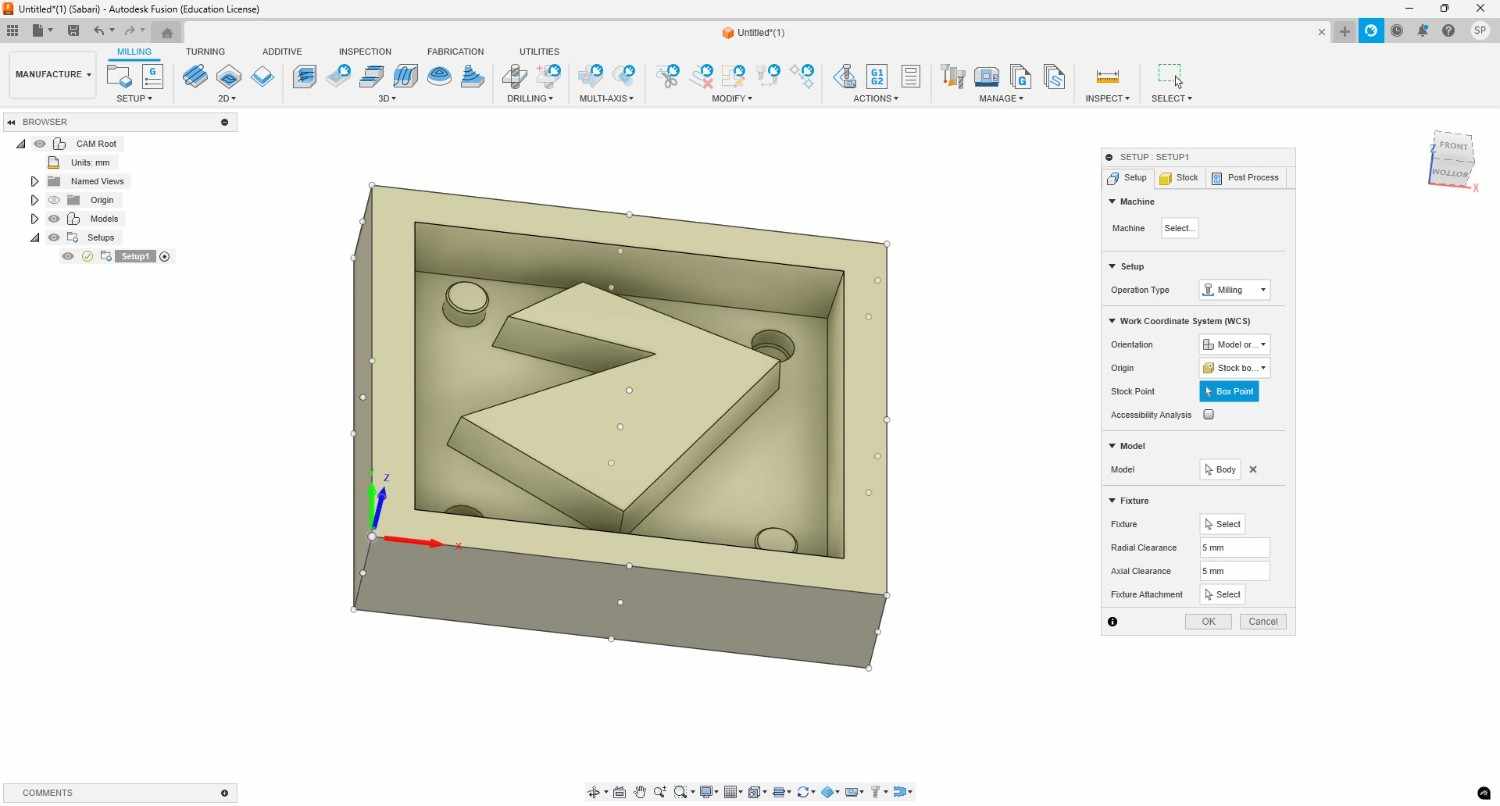This screenshot has width=1500, height=806.
Task: Click the Radial Clearance input field
Action: coord(1234,548)
